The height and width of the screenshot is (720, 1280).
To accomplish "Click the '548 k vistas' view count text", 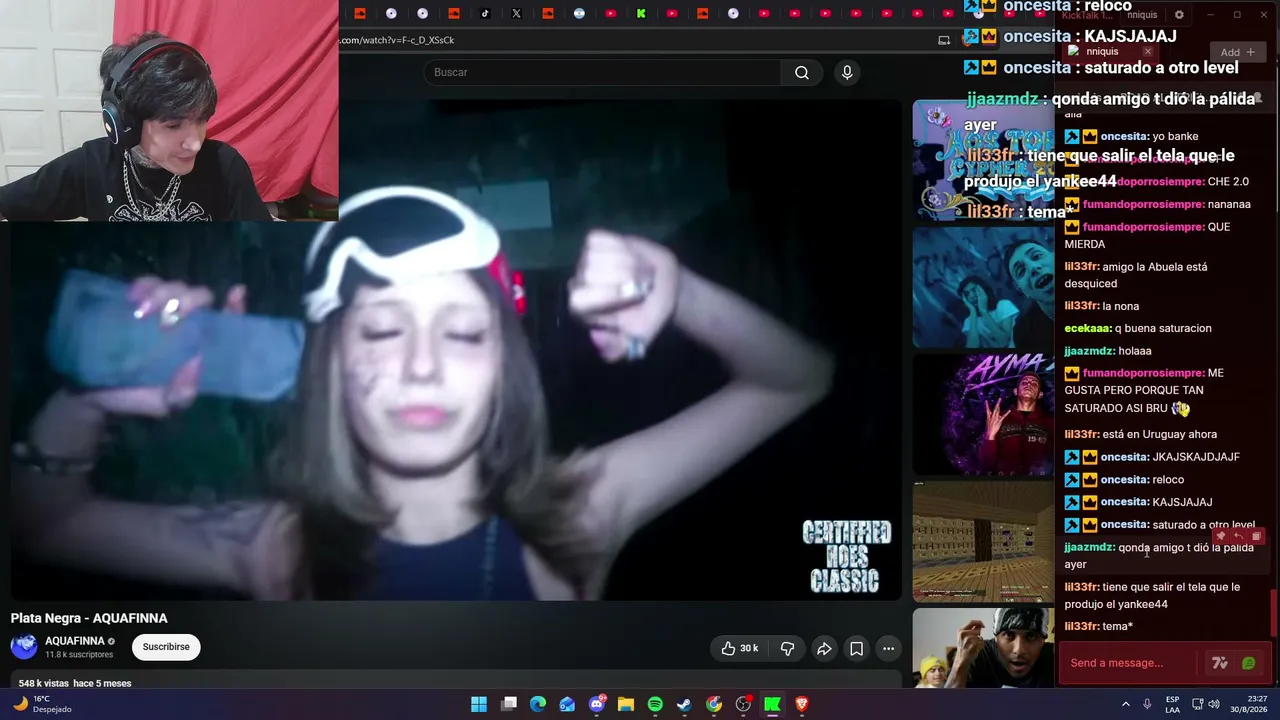I will pos(43,683).
